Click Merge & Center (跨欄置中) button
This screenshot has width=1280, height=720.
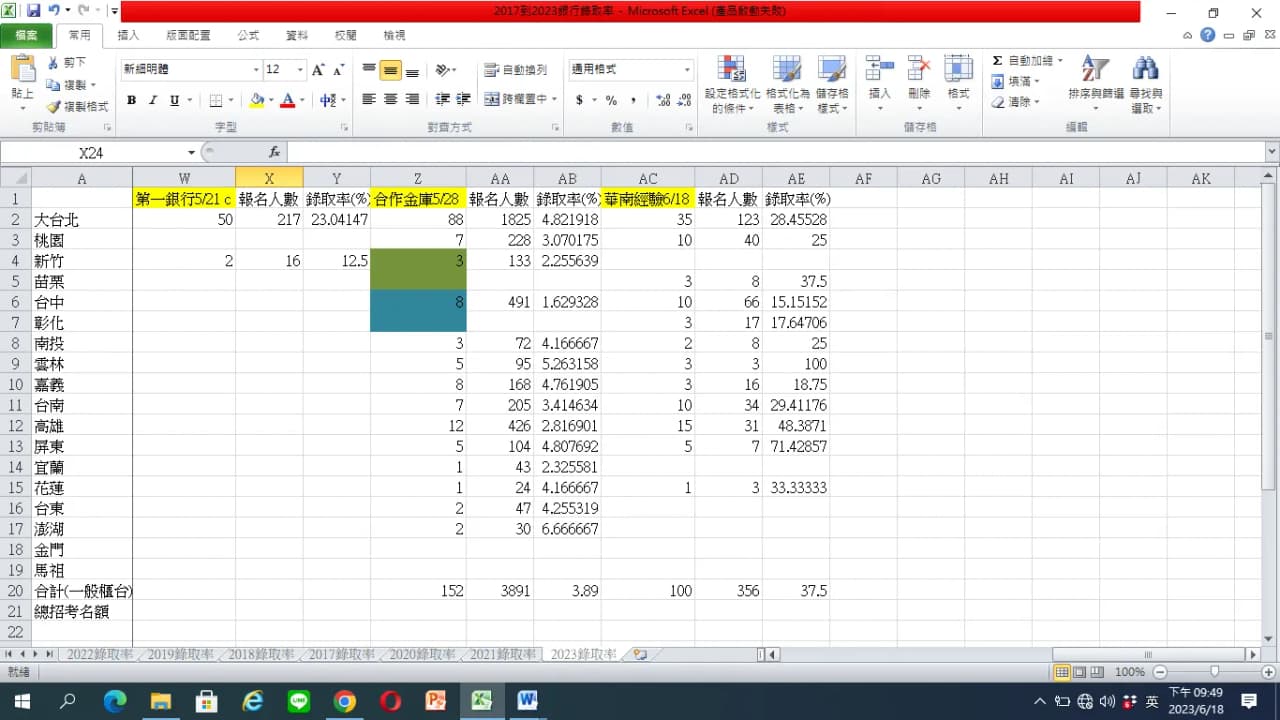point(516,100)
